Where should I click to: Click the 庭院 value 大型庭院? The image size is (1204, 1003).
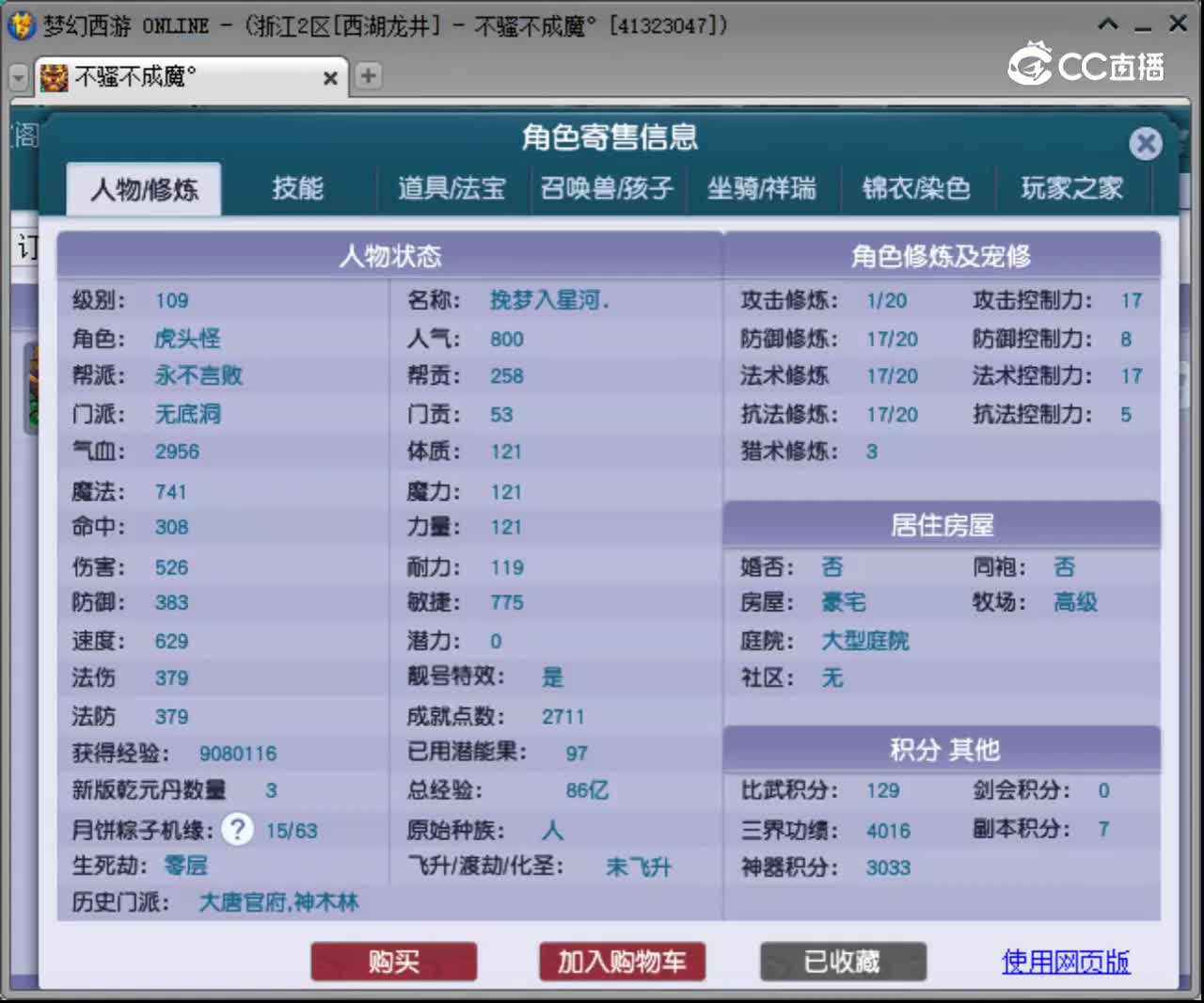[865, 641]
